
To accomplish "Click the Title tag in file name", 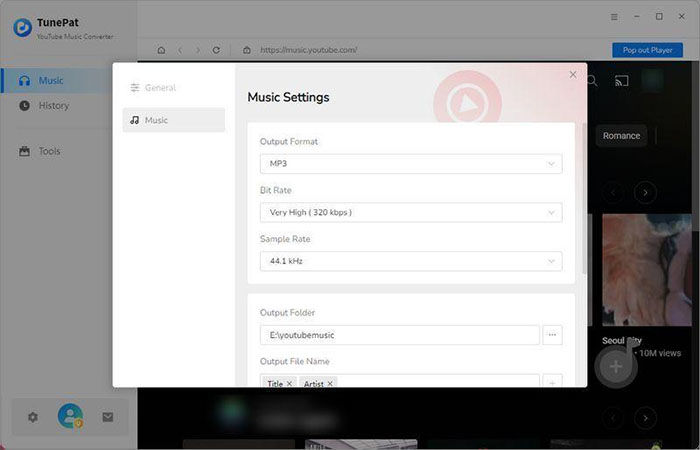I will [275, 383].
